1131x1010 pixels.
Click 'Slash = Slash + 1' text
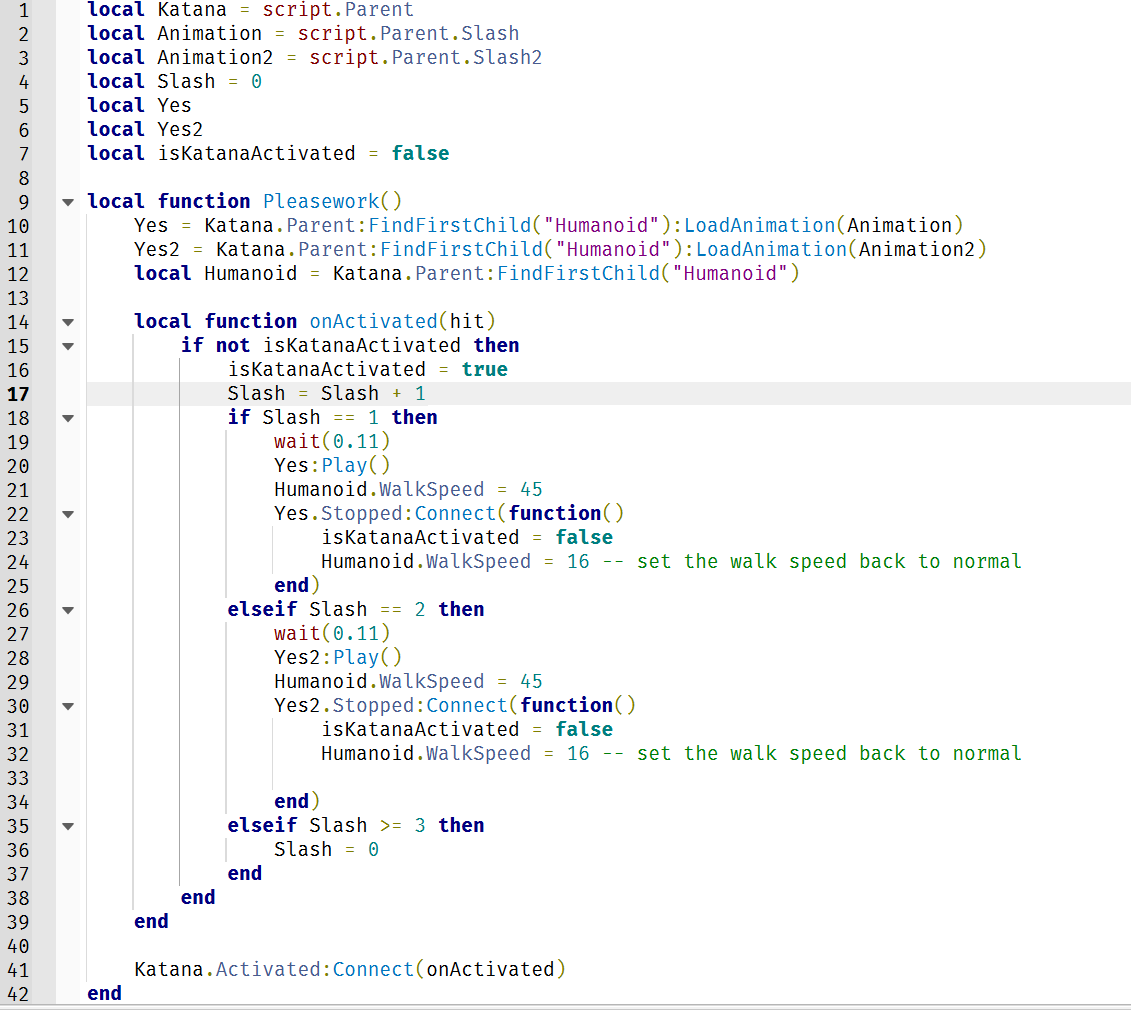326,393
